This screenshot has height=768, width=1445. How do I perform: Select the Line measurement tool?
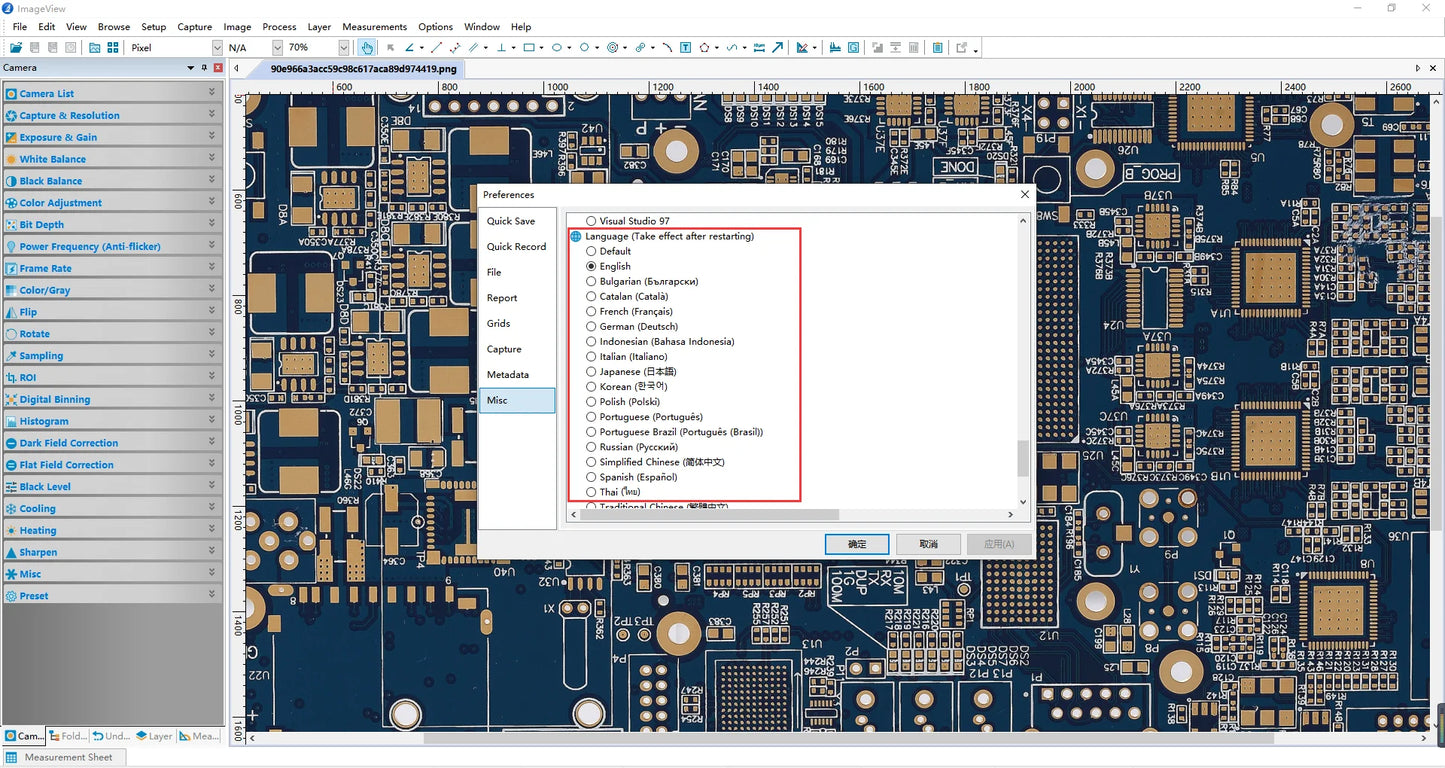point(435,47)
